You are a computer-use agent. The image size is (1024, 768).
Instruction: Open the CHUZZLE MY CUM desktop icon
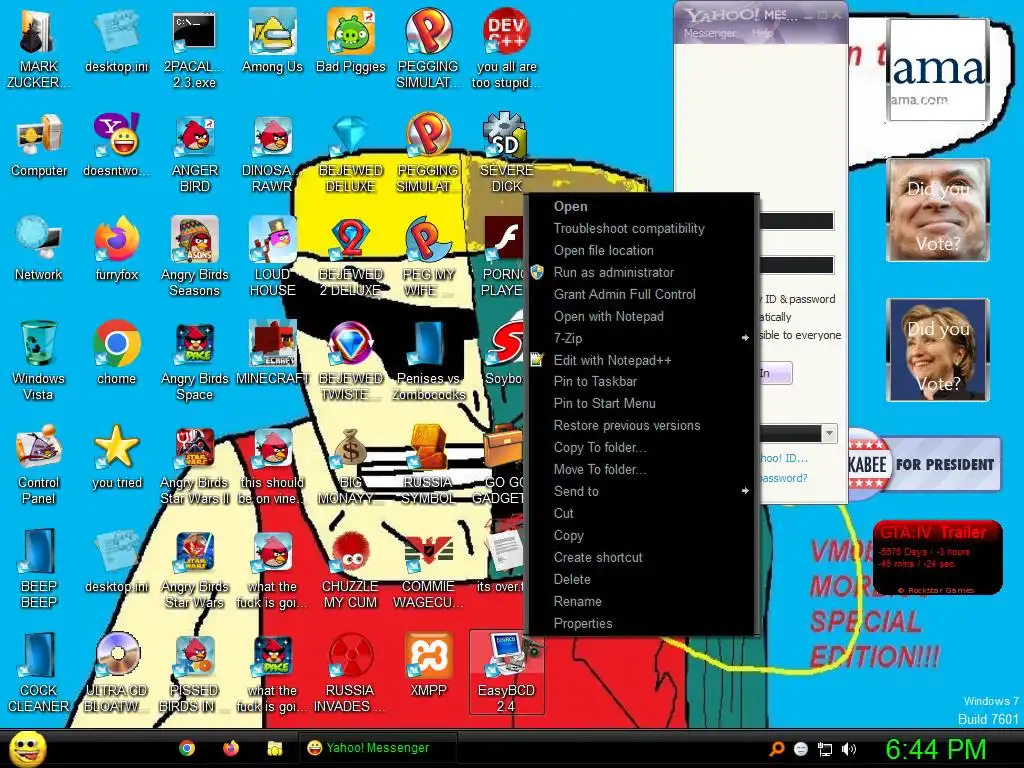point(351,569)
